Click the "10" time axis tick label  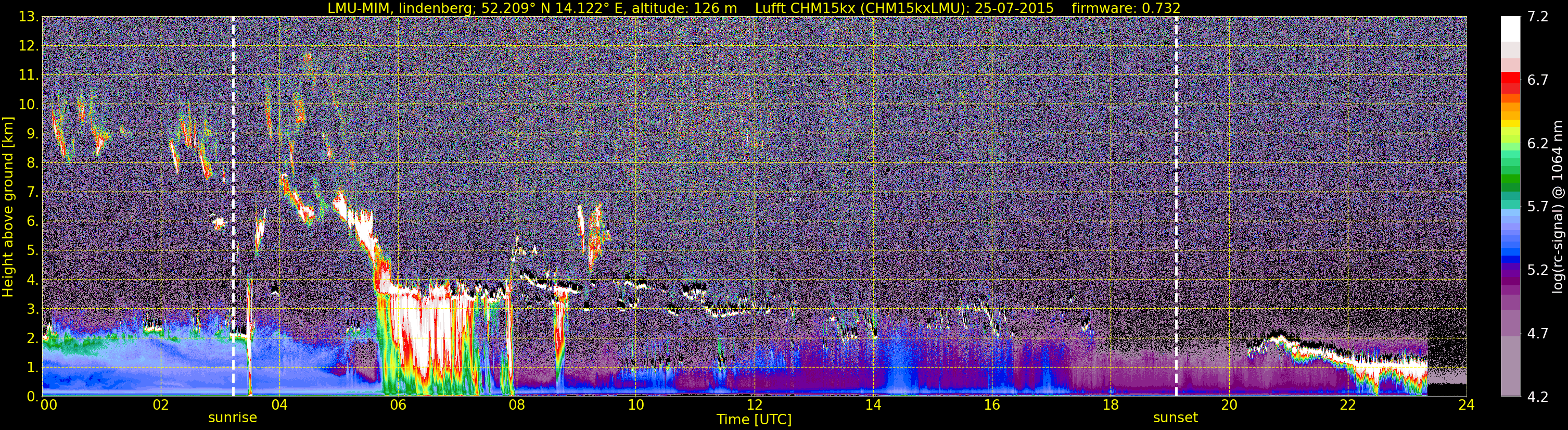point(635,405)
